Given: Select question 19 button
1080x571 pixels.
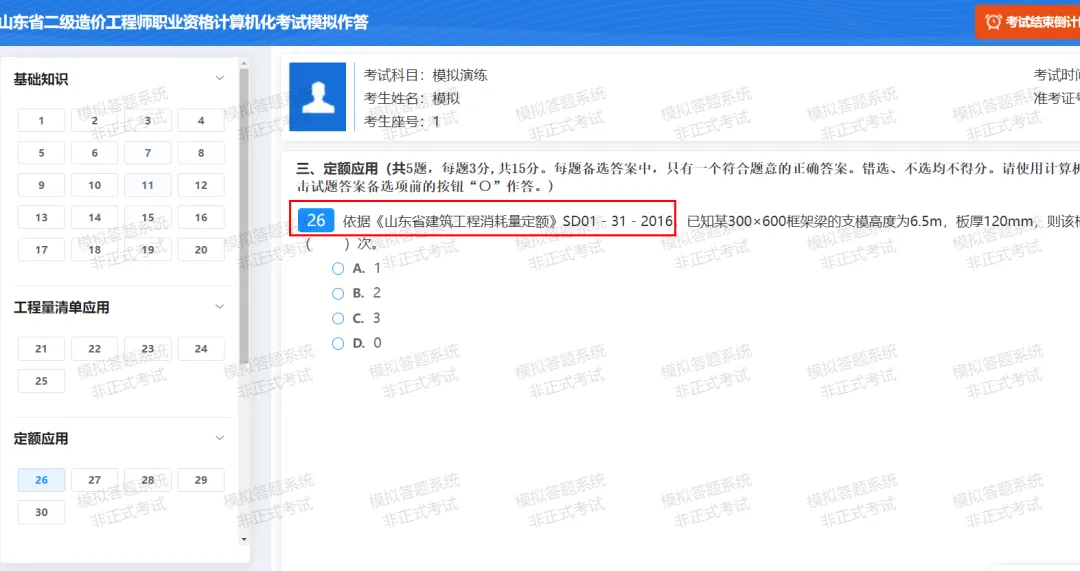Looking at the screenshot, I should click(147, 250).
